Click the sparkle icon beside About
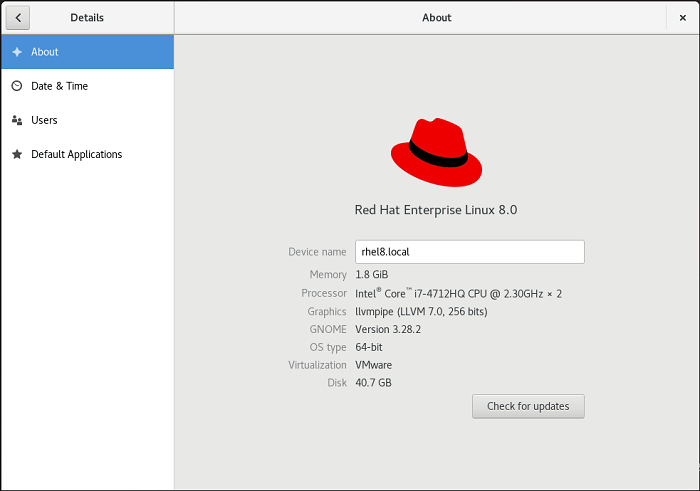This screenshot has width=700, height=491. pyautogui.click(x=17, y=52)
